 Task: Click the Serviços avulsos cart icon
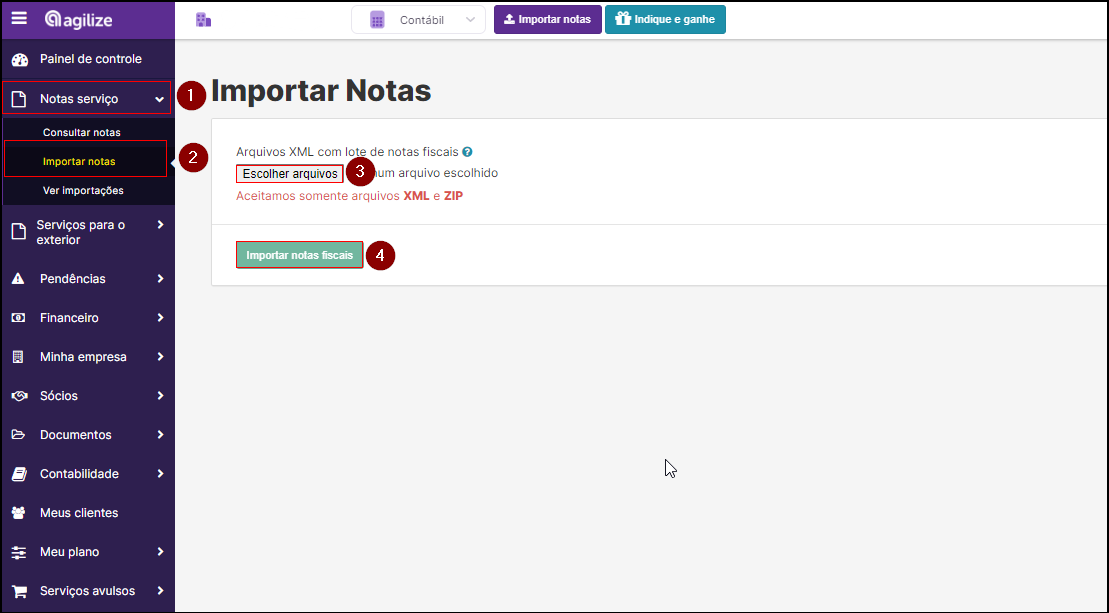pos(19,591)
